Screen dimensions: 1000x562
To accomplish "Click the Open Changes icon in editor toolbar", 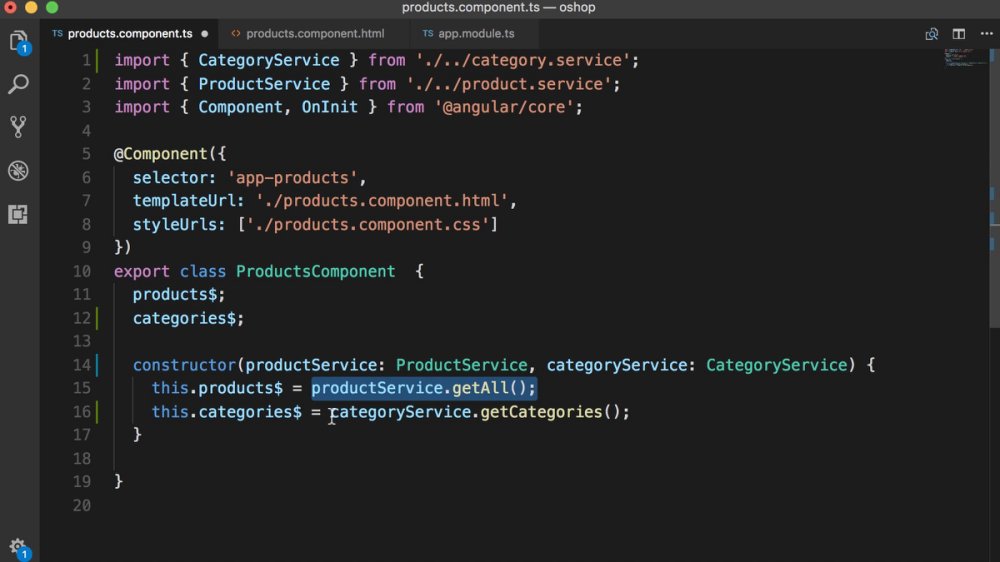I will click(932, 34).
